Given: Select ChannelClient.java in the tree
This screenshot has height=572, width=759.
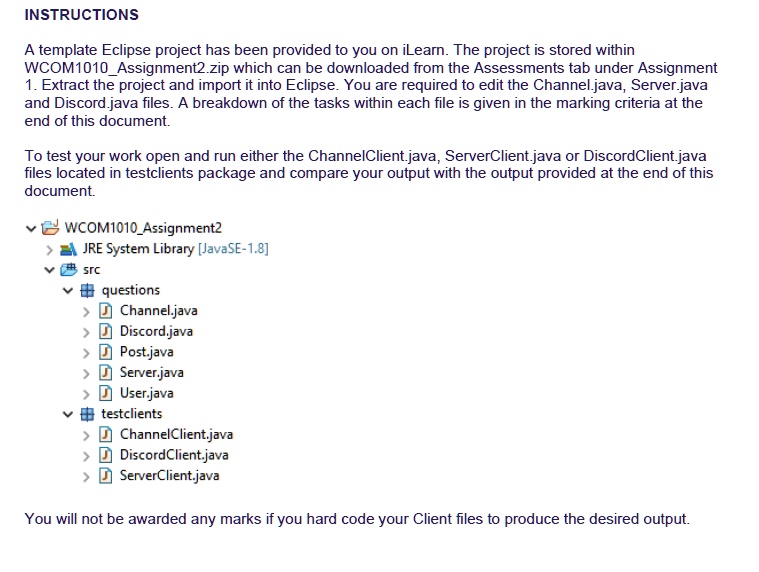Looking at the screenshot, I should [x=177, y=435].
